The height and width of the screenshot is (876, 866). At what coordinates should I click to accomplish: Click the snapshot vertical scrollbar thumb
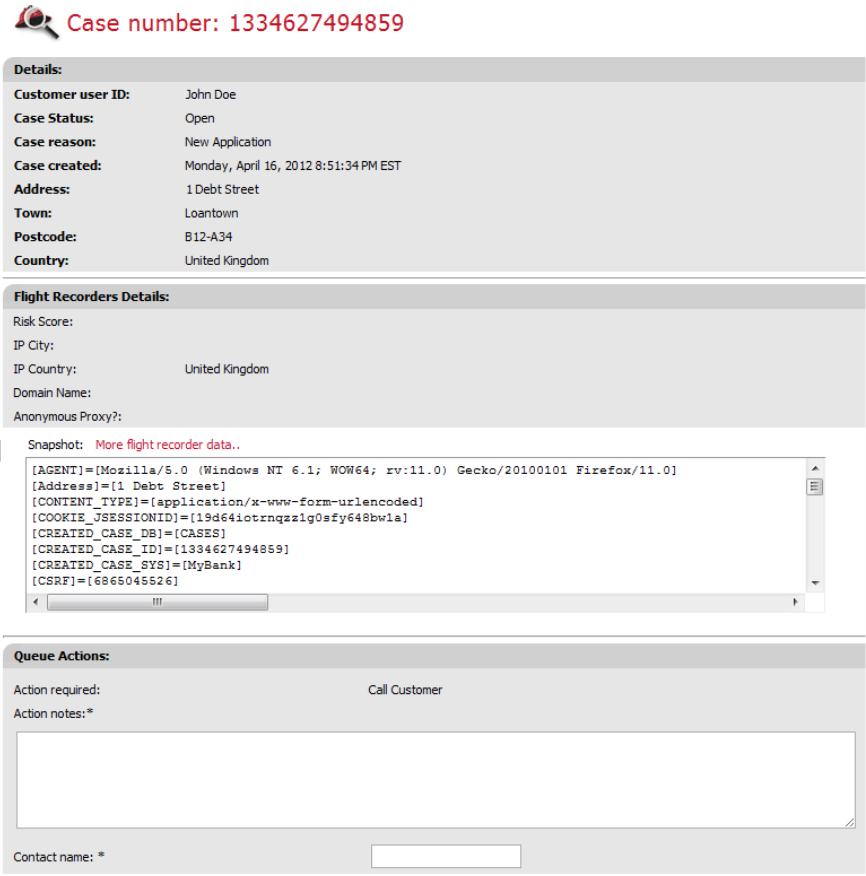point(815,487)
